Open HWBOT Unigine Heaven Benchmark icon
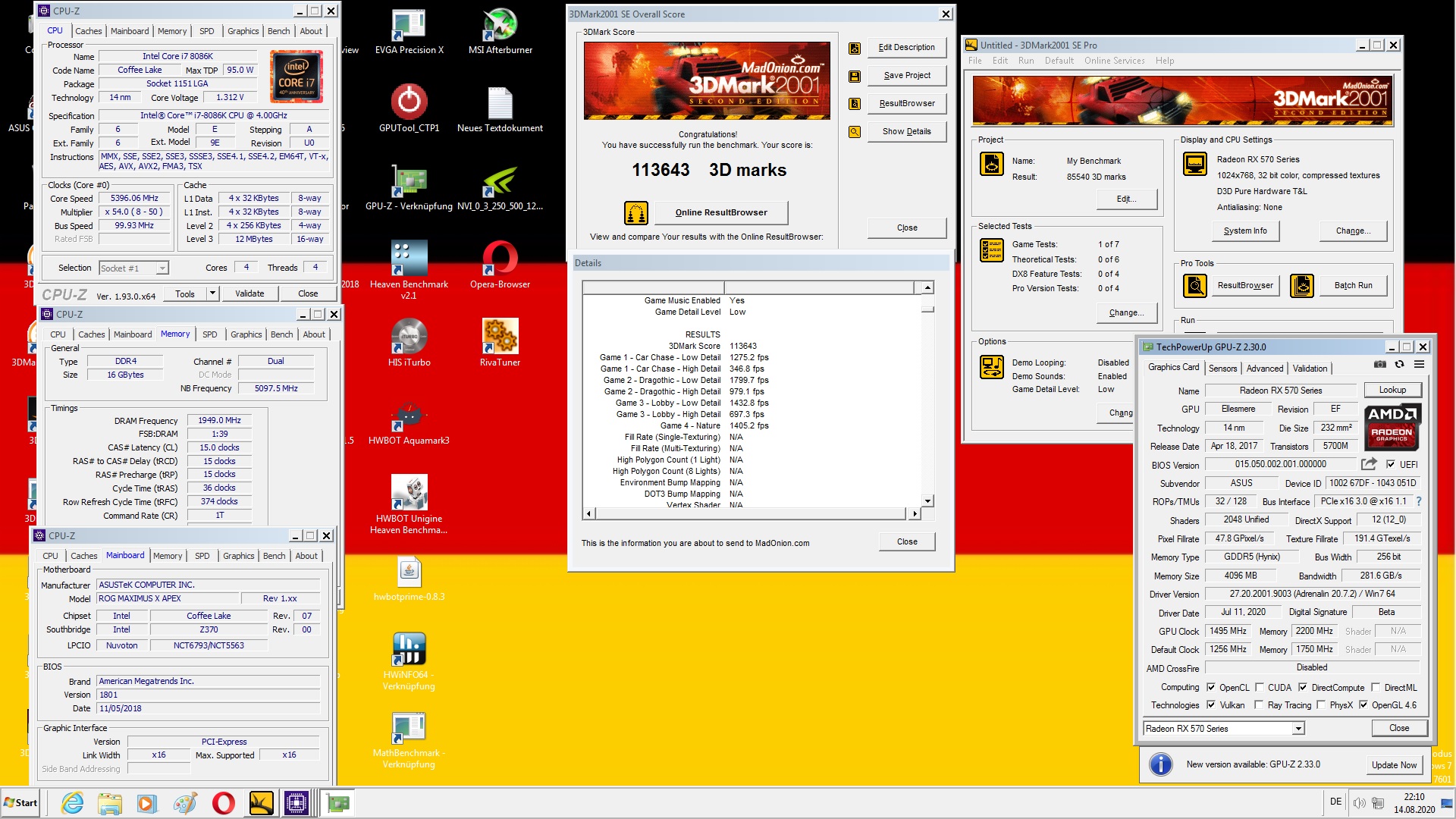Viewport: 1456px width, 819px height. 409,504
